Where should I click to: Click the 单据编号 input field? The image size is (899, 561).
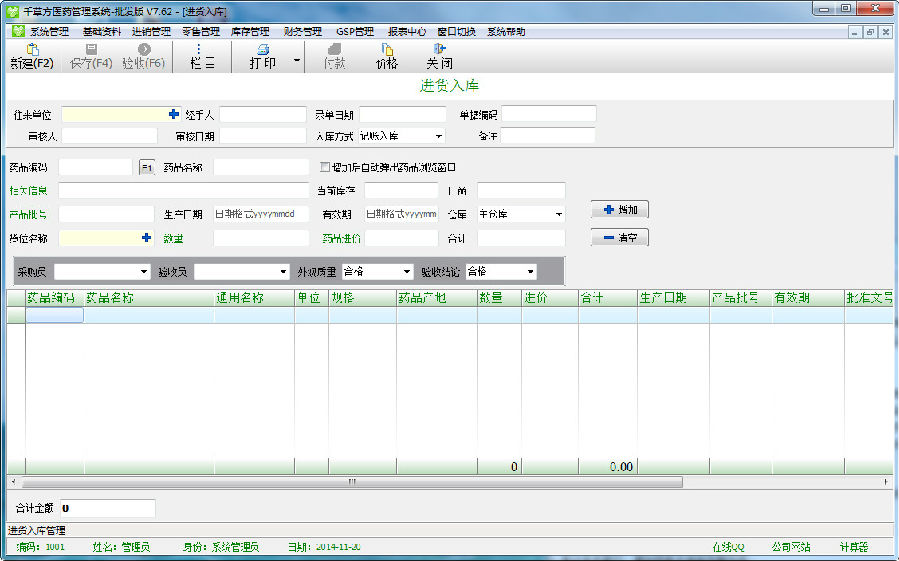tap(549, 114)
